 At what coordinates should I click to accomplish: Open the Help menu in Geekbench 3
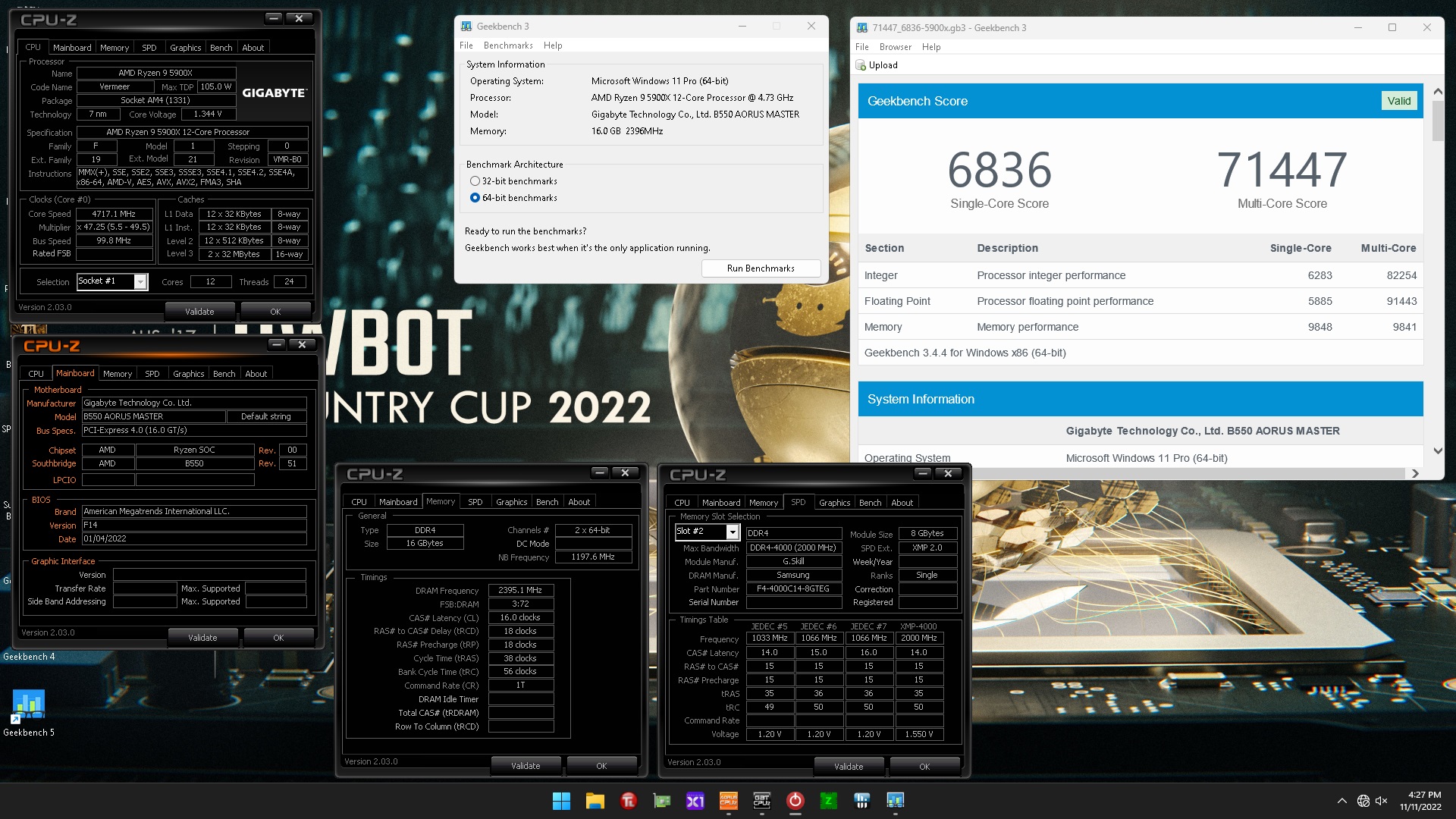pyautogui.click(x=553, y=45)
